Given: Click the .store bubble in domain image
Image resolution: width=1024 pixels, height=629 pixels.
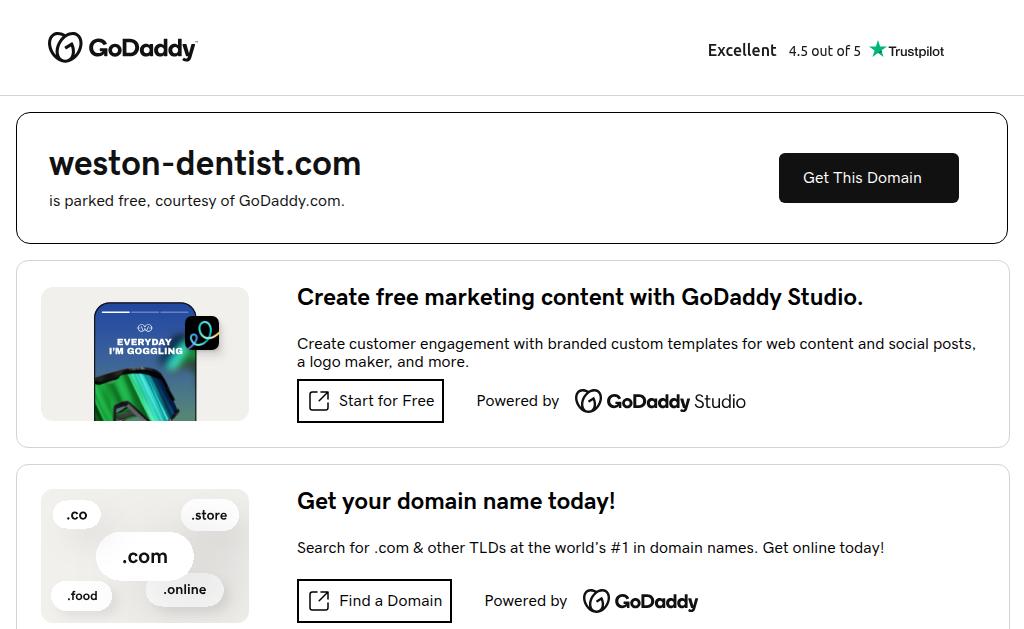Looking at the screenshot, I should pos(210,515).
